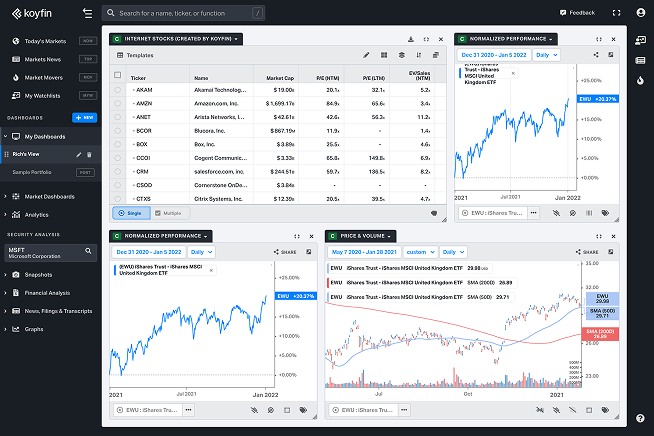Collapse the sidebar using the menu icon
Image resolution: width=654 pixels, height=436 pixels.
(88, 13)
